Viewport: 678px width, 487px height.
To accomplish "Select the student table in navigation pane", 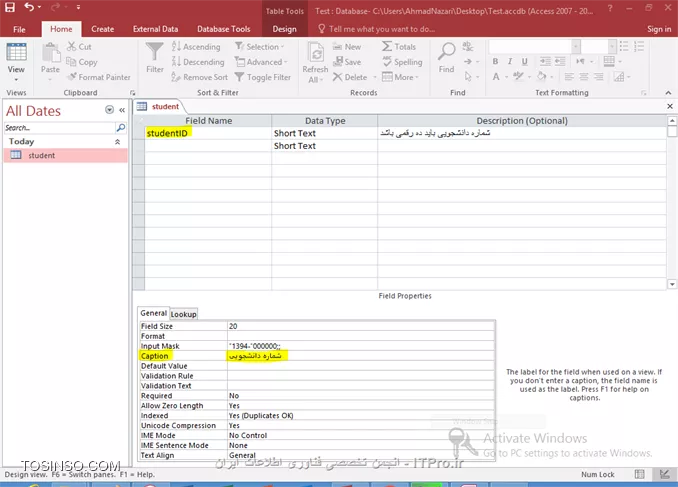I will pyautogui.click(x=42, y=156).
